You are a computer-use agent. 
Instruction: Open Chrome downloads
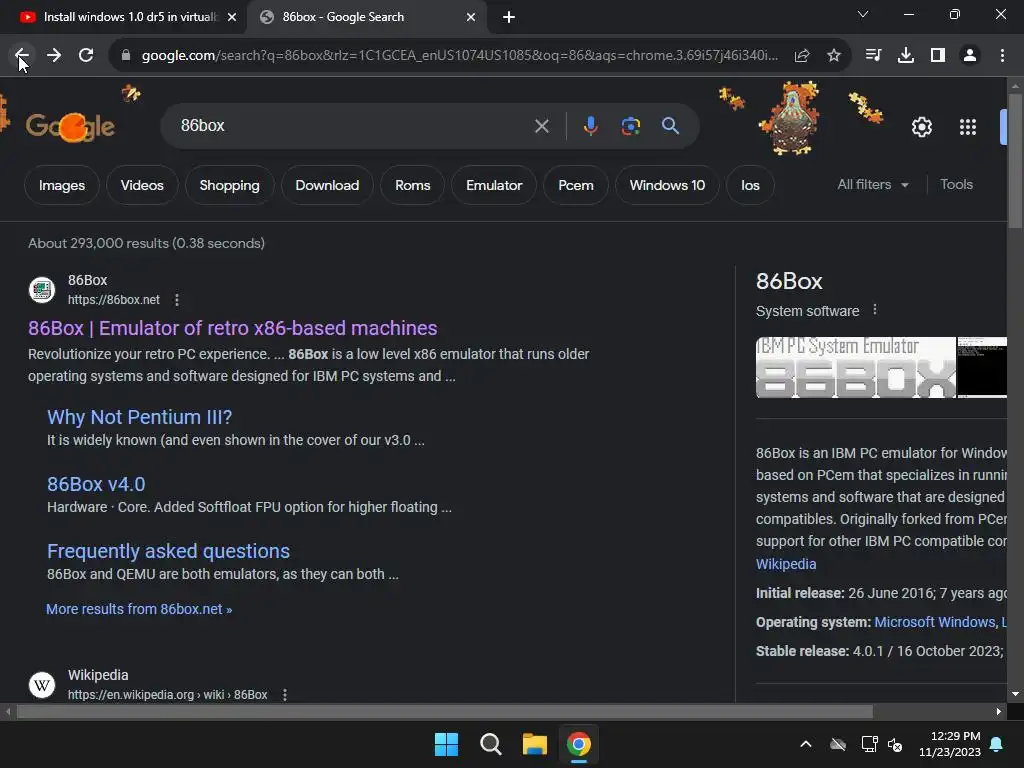pos(906,56)
